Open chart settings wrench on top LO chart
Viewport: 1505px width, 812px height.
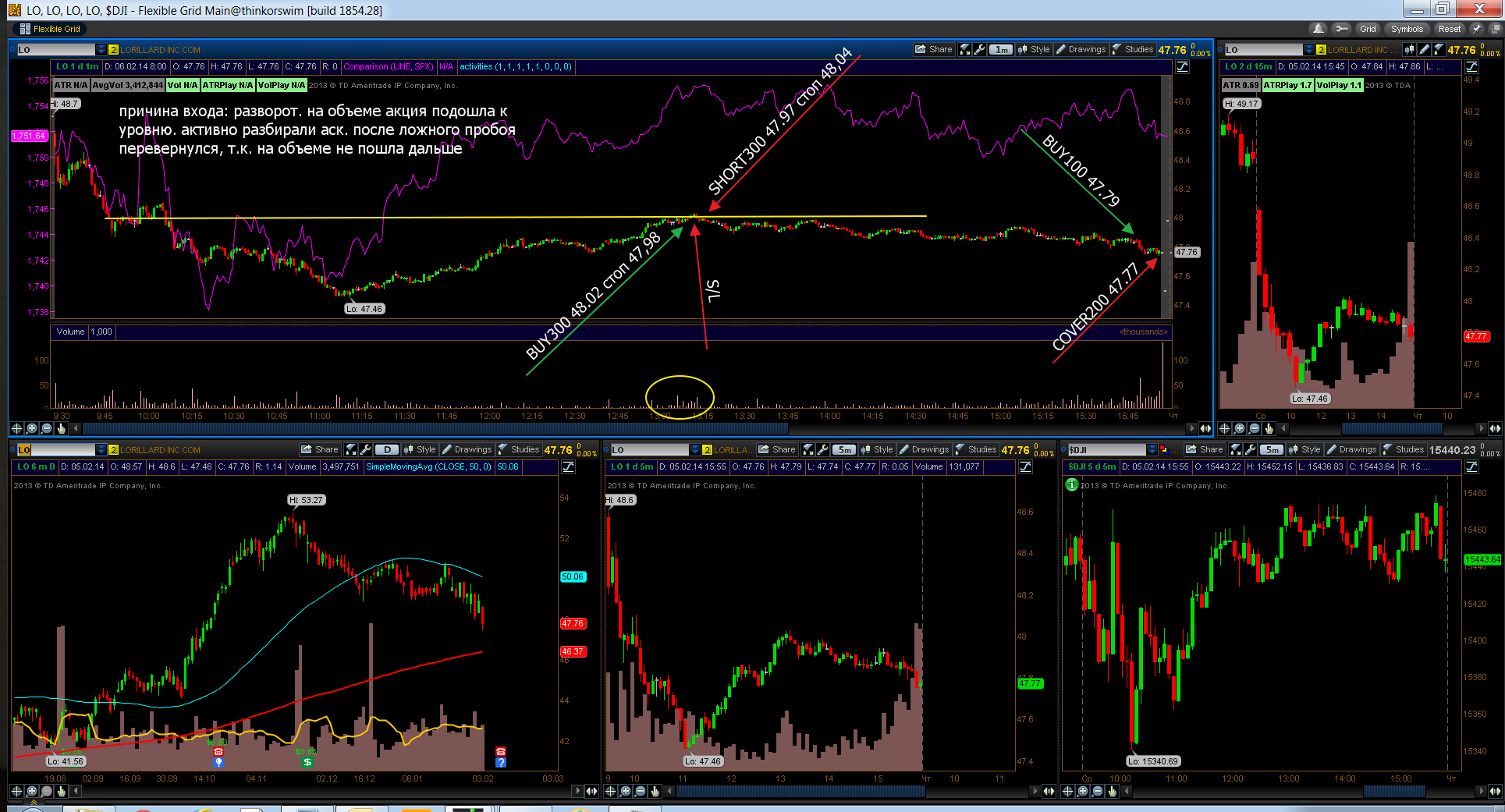coord(980,49)
